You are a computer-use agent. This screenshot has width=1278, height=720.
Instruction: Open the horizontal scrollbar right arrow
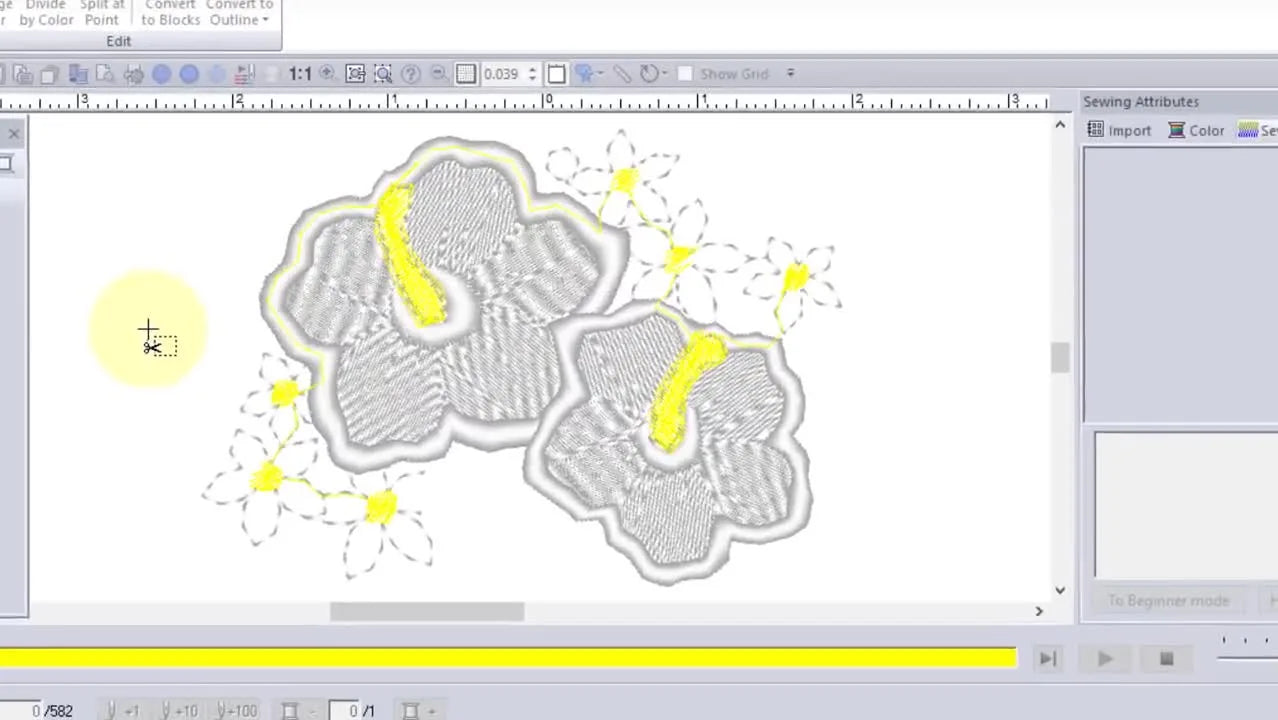click(x=1039, y=611)
